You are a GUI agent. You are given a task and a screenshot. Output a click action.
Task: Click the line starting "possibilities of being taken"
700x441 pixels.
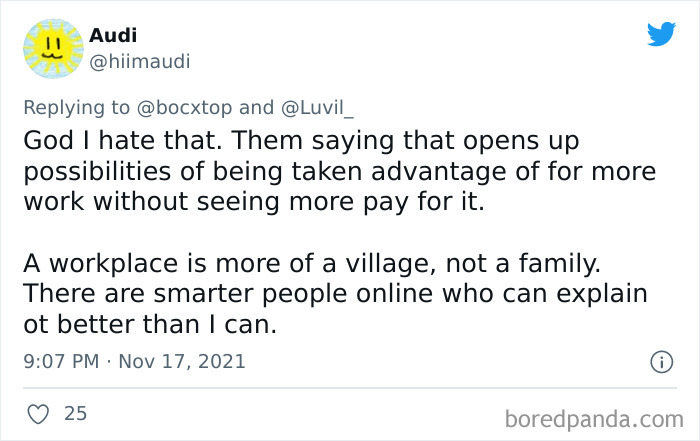click(340, 171)
